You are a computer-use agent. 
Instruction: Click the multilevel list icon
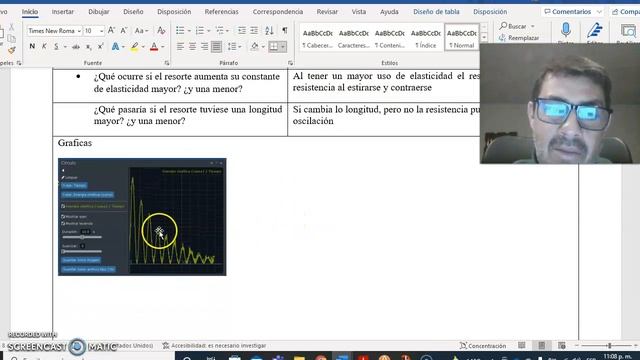point(220,31)
